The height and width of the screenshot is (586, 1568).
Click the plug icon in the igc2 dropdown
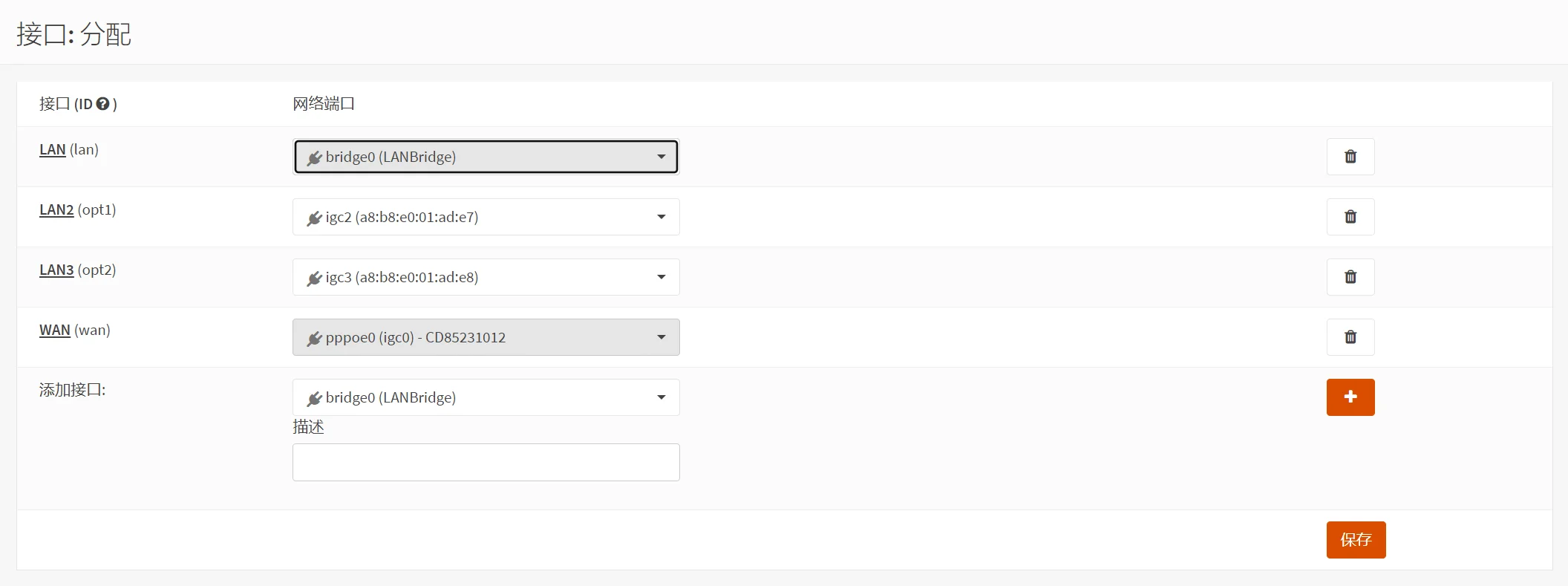click(314, 218)
